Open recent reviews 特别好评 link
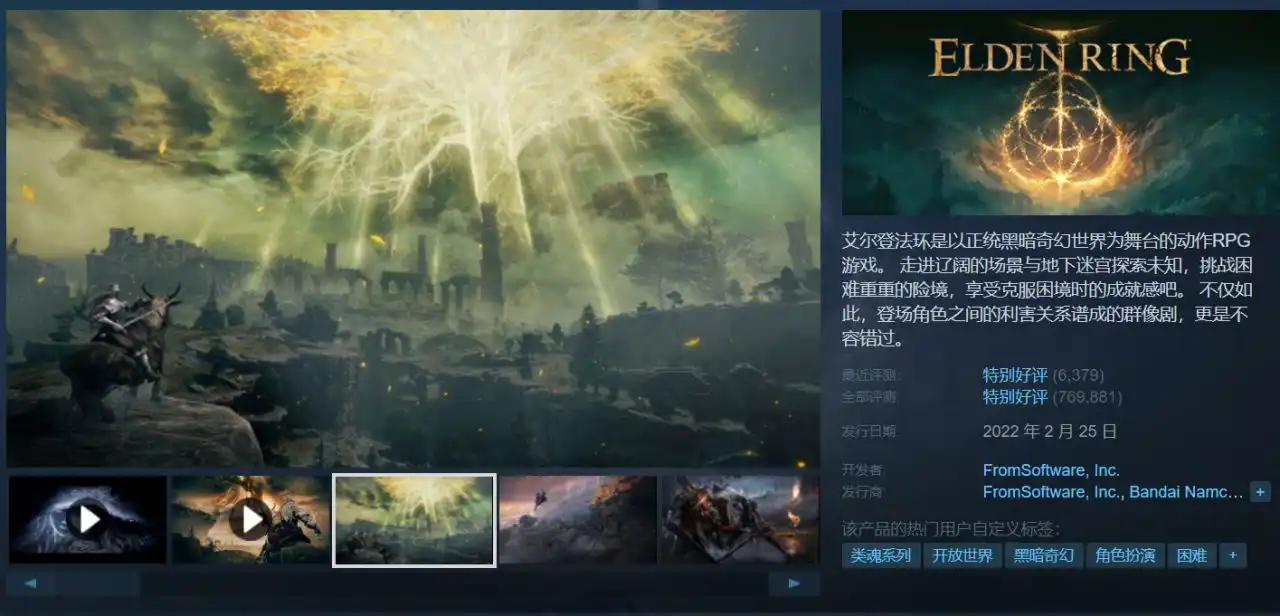The width and height of the screenshot is (1280, 616). pyautogui.click(x=1015, y=375)
